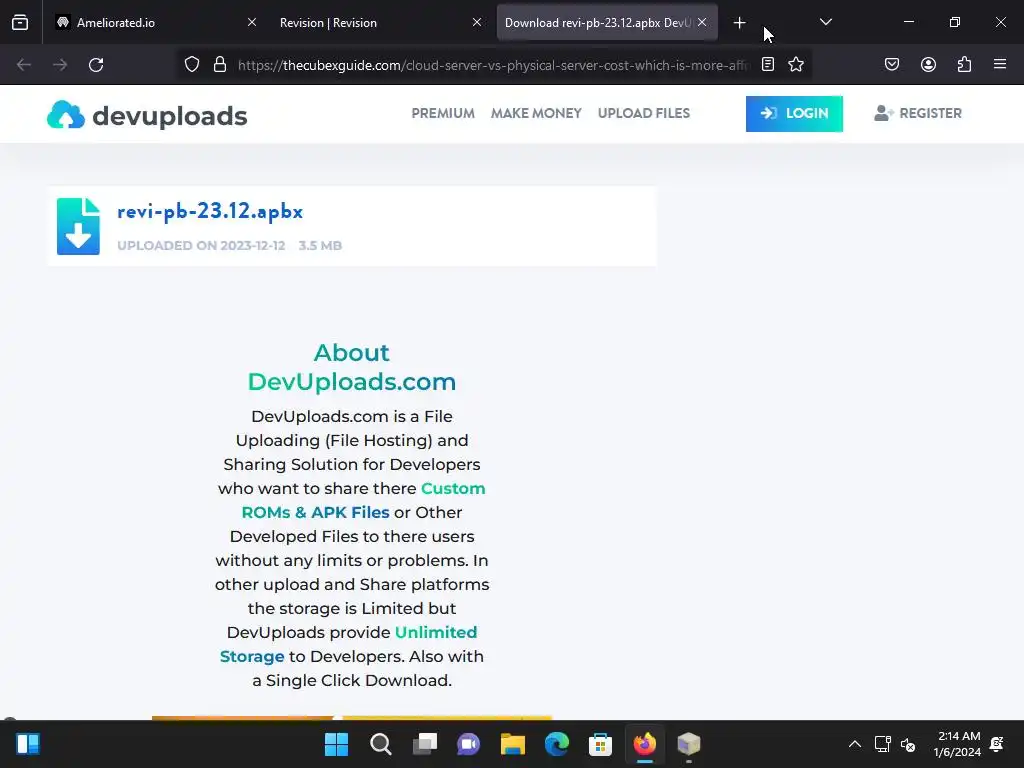Toggle reader view icon
The image size is (1024, 768).
pos(768,65)
